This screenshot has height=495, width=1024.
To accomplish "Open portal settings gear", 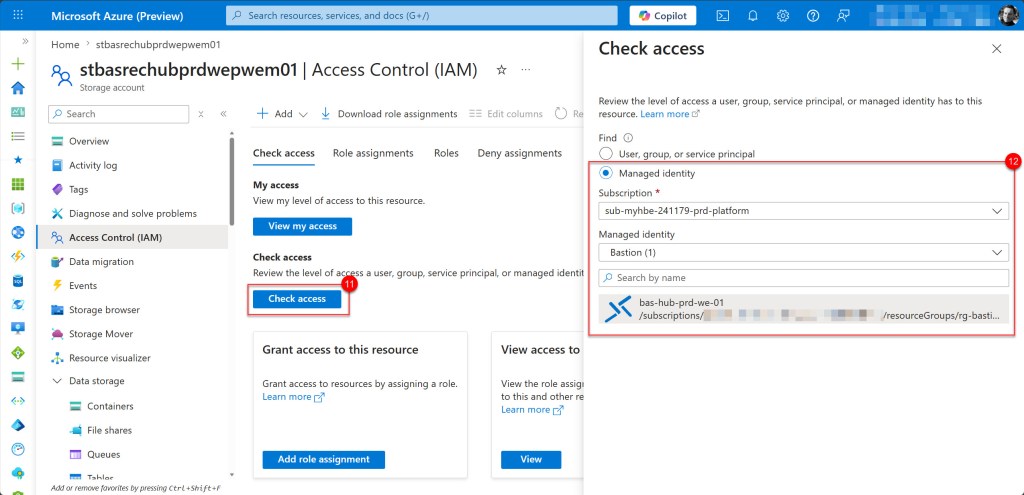I will (x=783, y=15).
